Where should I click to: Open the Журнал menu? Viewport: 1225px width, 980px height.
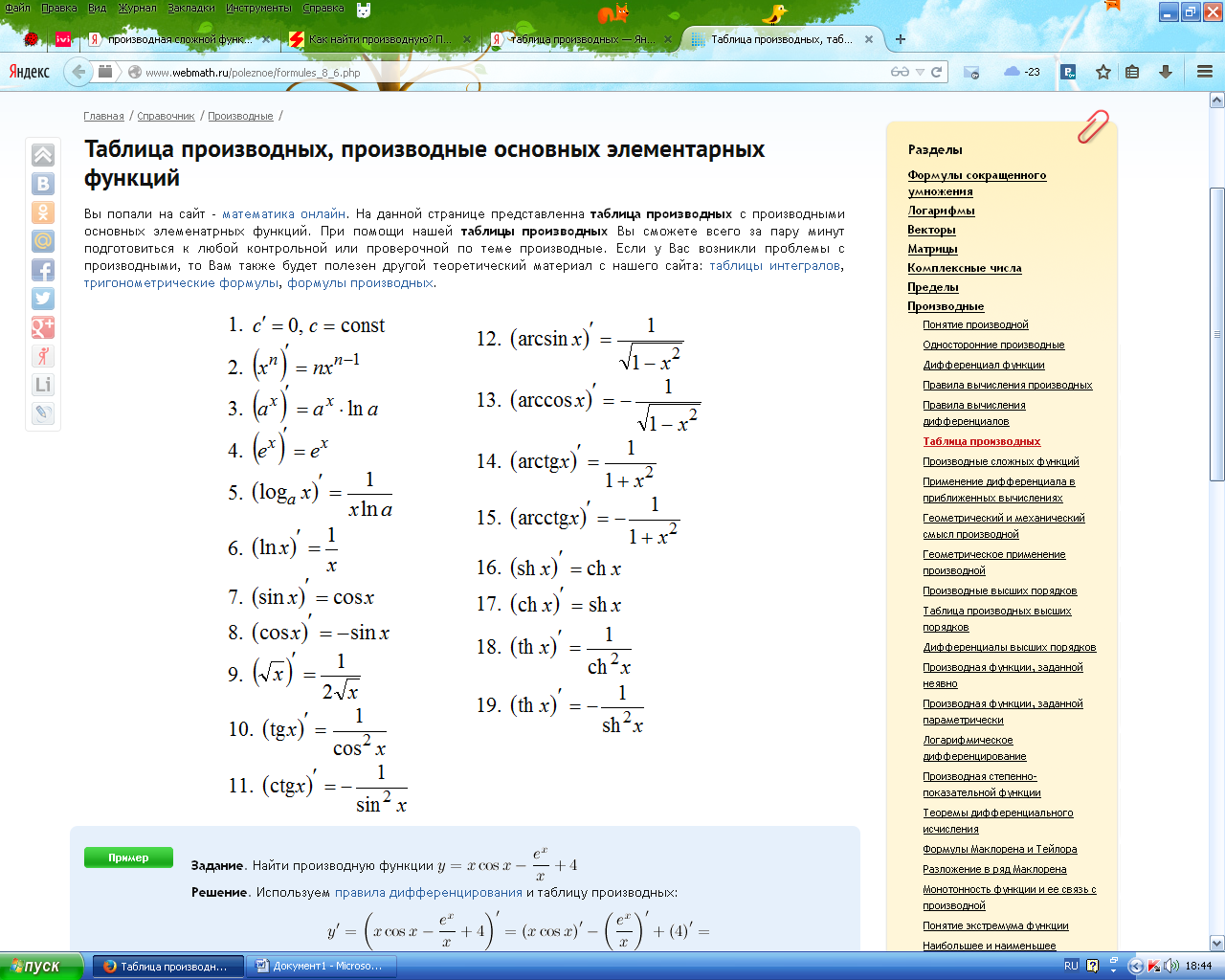click(x=137, y=8)
